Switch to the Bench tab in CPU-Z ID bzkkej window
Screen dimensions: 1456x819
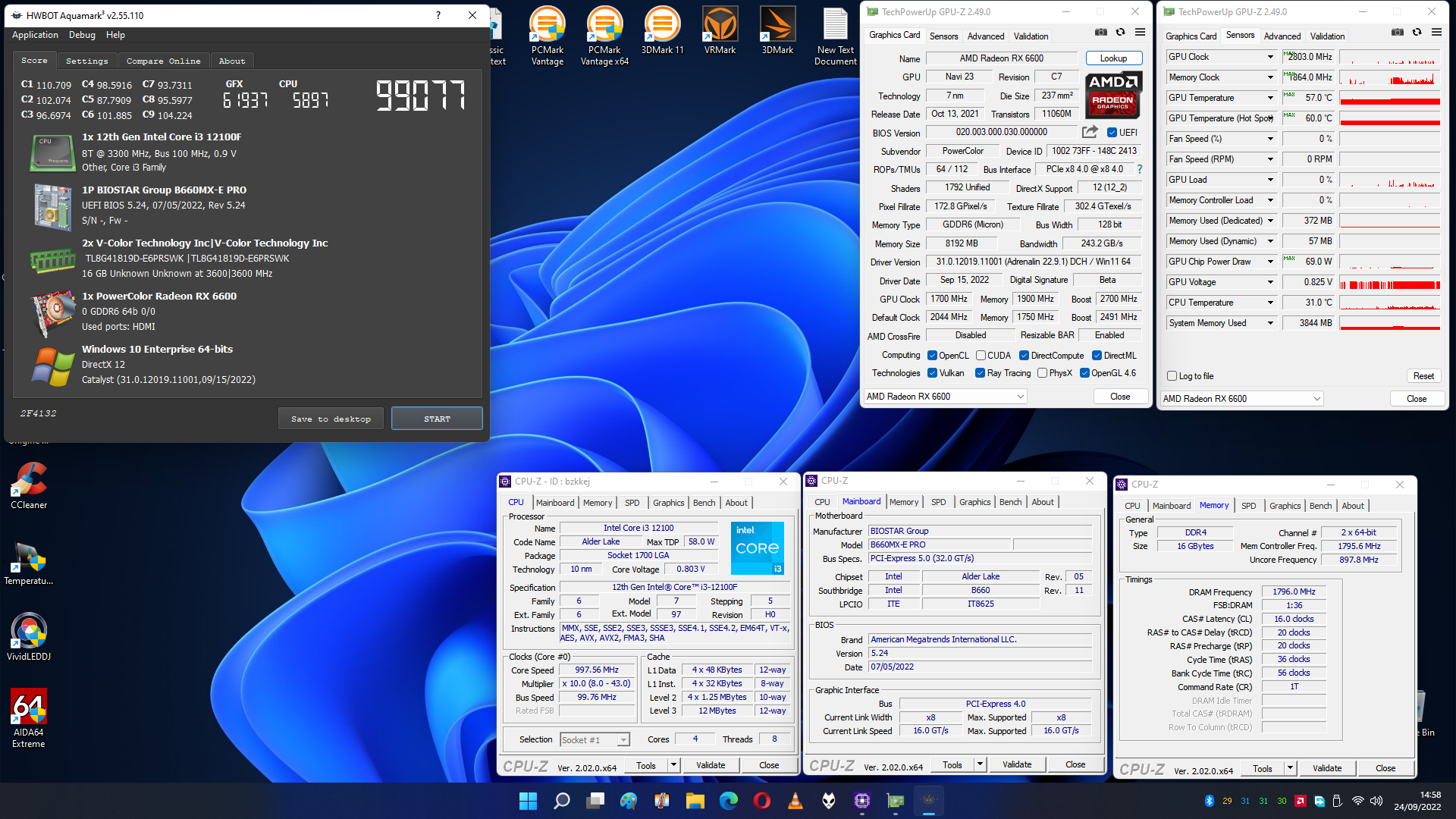pyautogui.click(x=704, y=503)
